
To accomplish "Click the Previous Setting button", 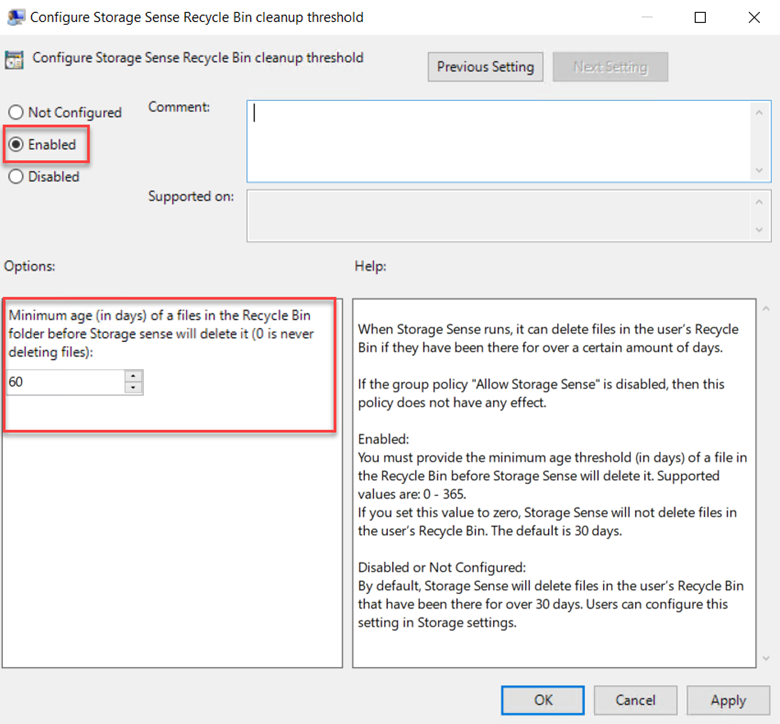I will pyautogui.click(x=485, y=67).
